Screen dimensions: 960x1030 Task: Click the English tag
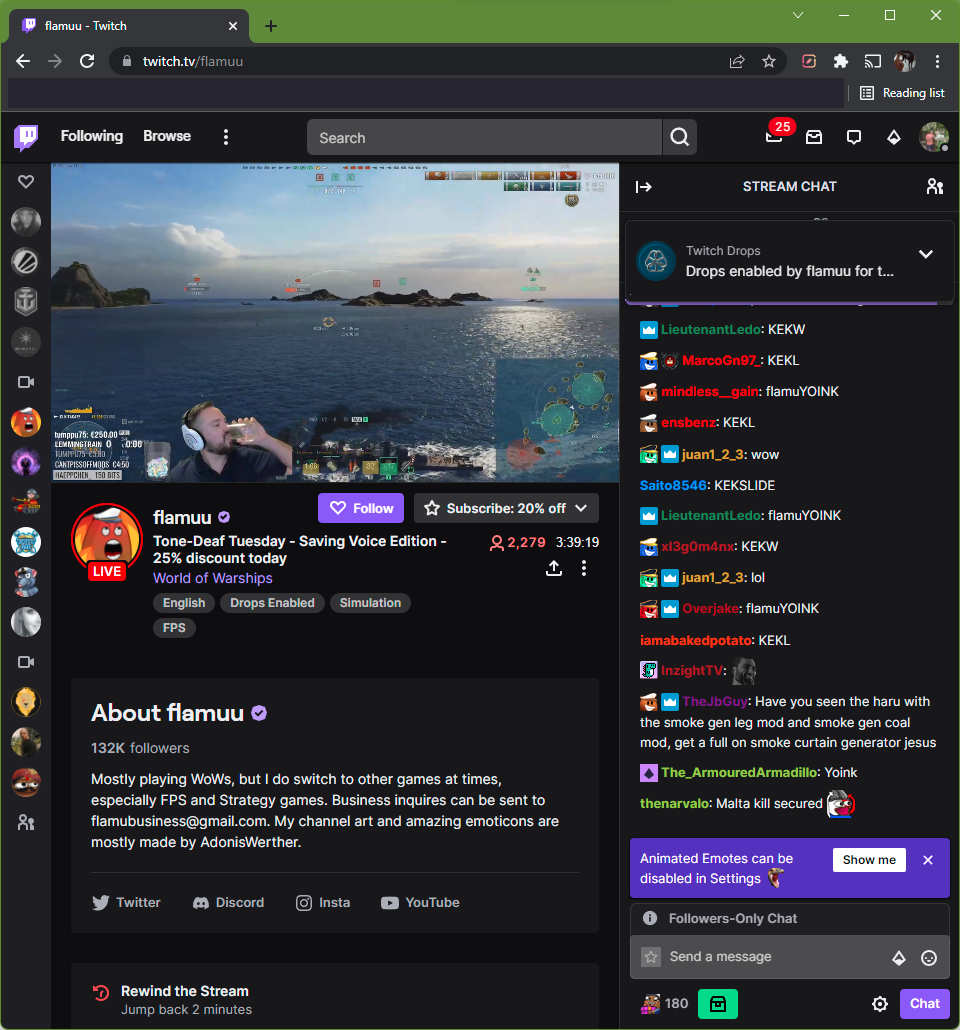(x=184, y=603)
